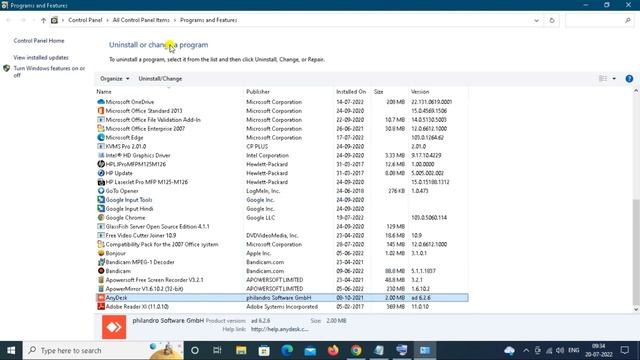Image resolution: width=640 pixels, height=360 pixels.
Task: Open the Windows Start menu
Action: coord(11,350)
